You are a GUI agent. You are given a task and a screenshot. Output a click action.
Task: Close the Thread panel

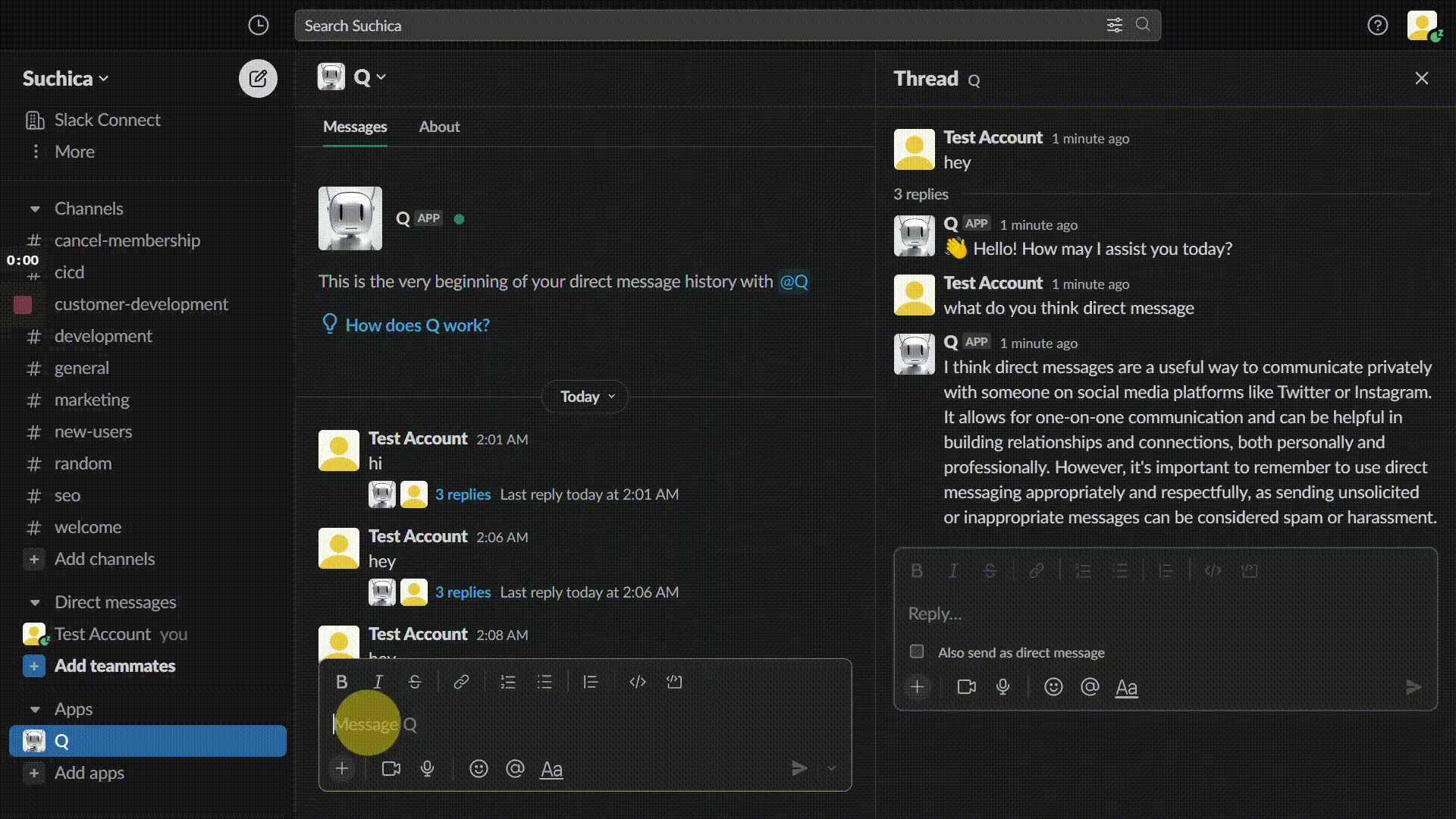[1421, 79]
